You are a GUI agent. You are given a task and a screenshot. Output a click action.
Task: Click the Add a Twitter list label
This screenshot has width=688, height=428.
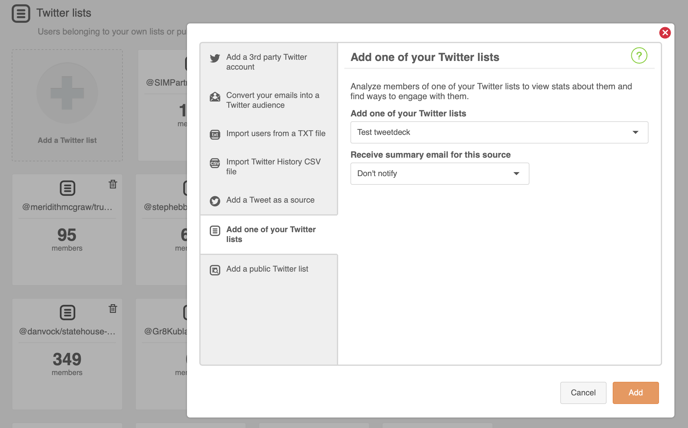pyautogui.click(x=67, y=140)
